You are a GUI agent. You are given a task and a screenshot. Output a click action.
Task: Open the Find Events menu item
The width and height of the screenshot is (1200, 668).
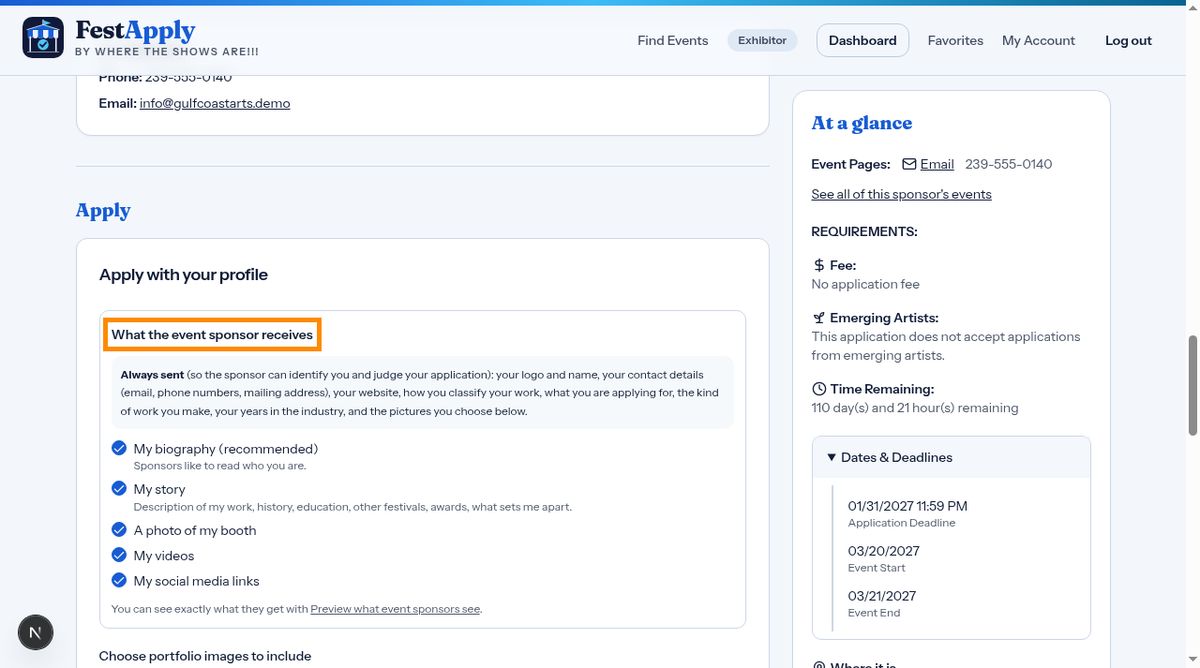pos(673,41)
